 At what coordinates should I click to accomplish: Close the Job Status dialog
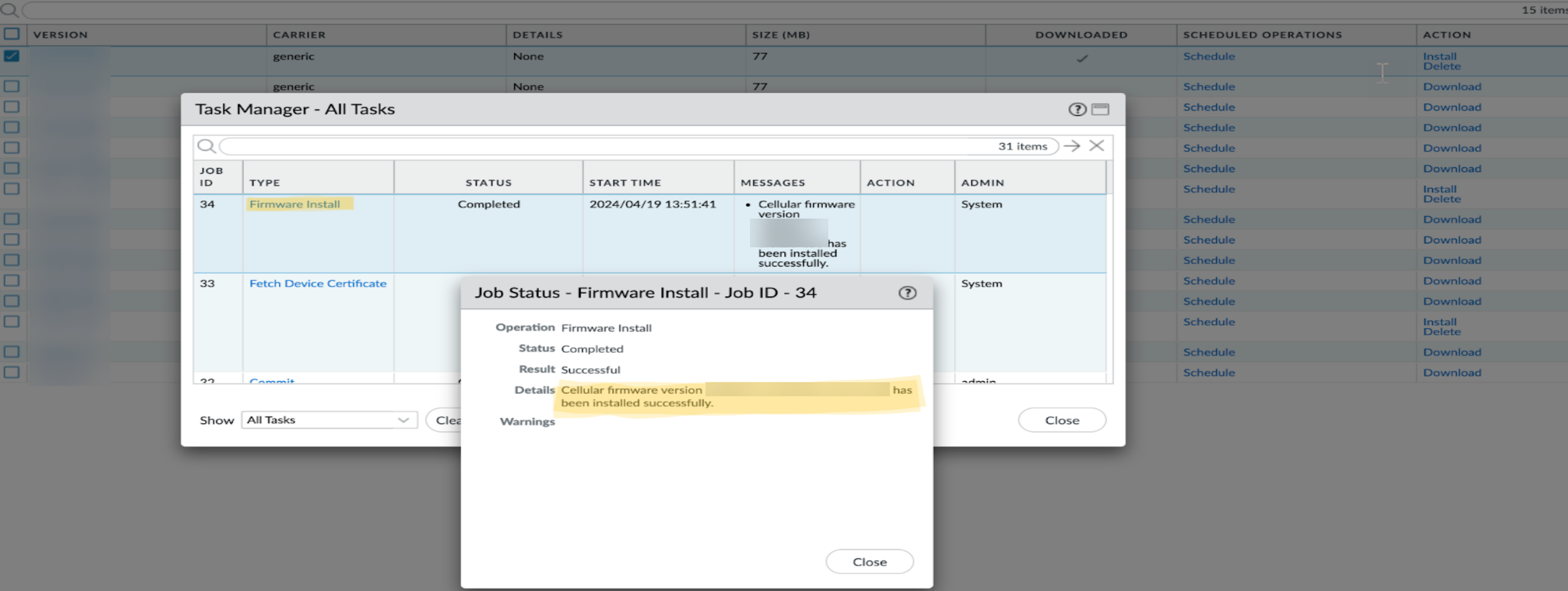click(x=869, y=562)
